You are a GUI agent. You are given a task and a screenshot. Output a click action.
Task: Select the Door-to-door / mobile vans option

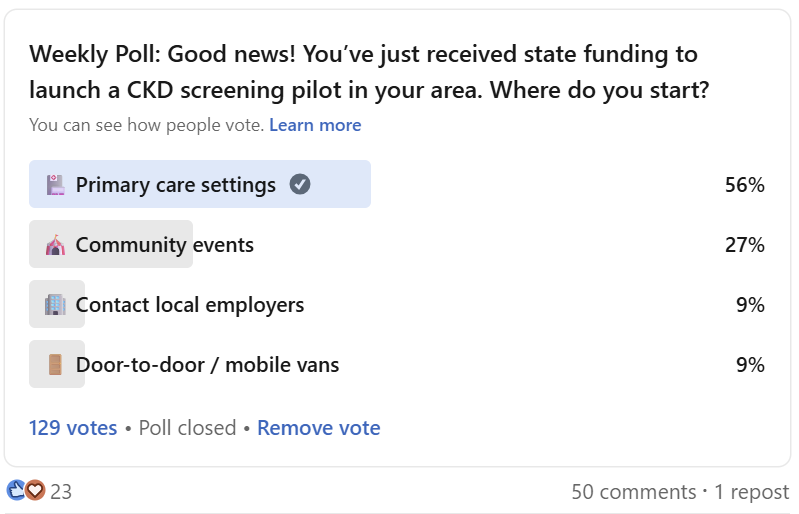pos(396,365)
